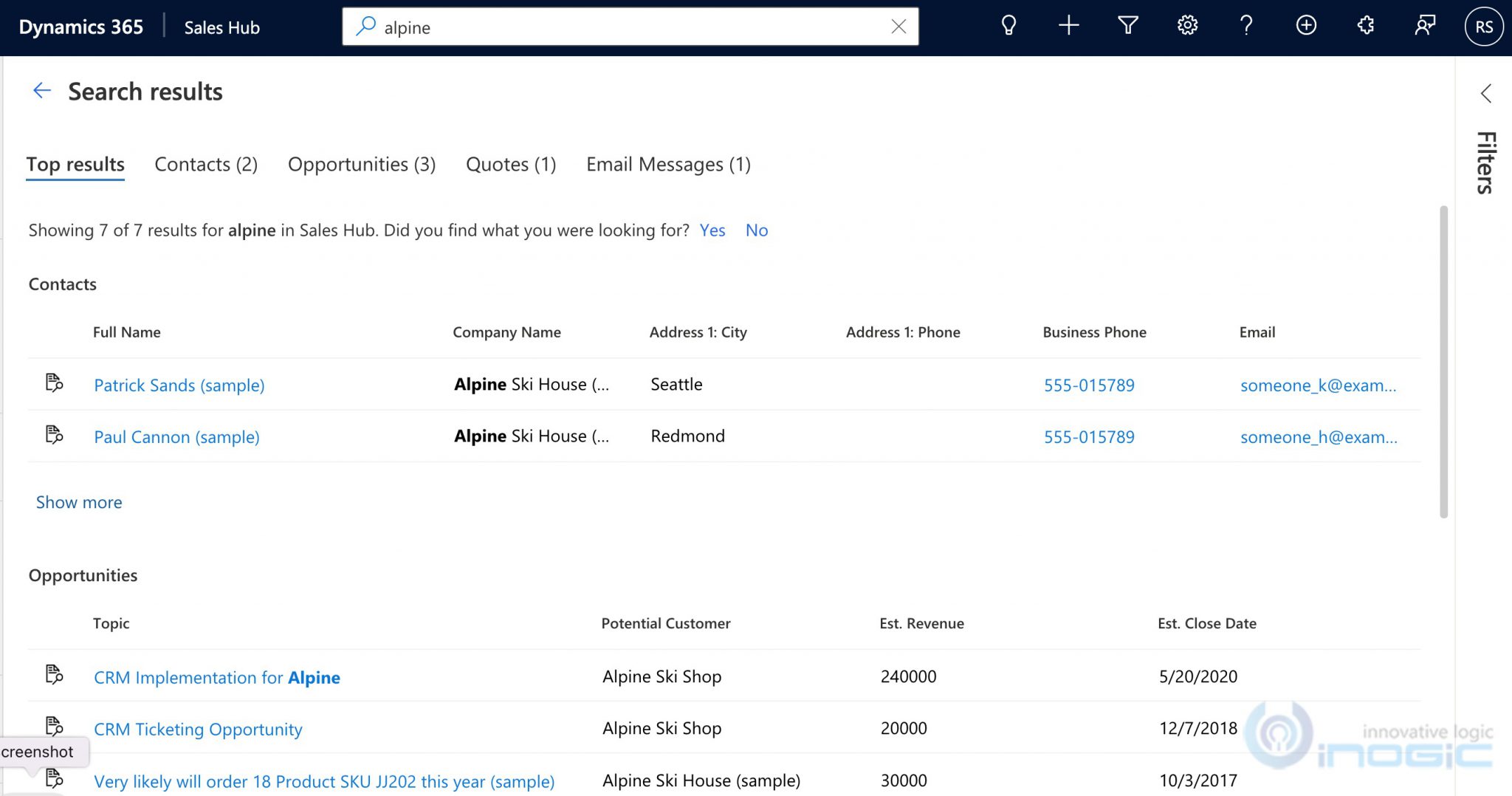Click the lightbulb assistant icon
The image size is (1512, 796).
[x=1008, y=25]
